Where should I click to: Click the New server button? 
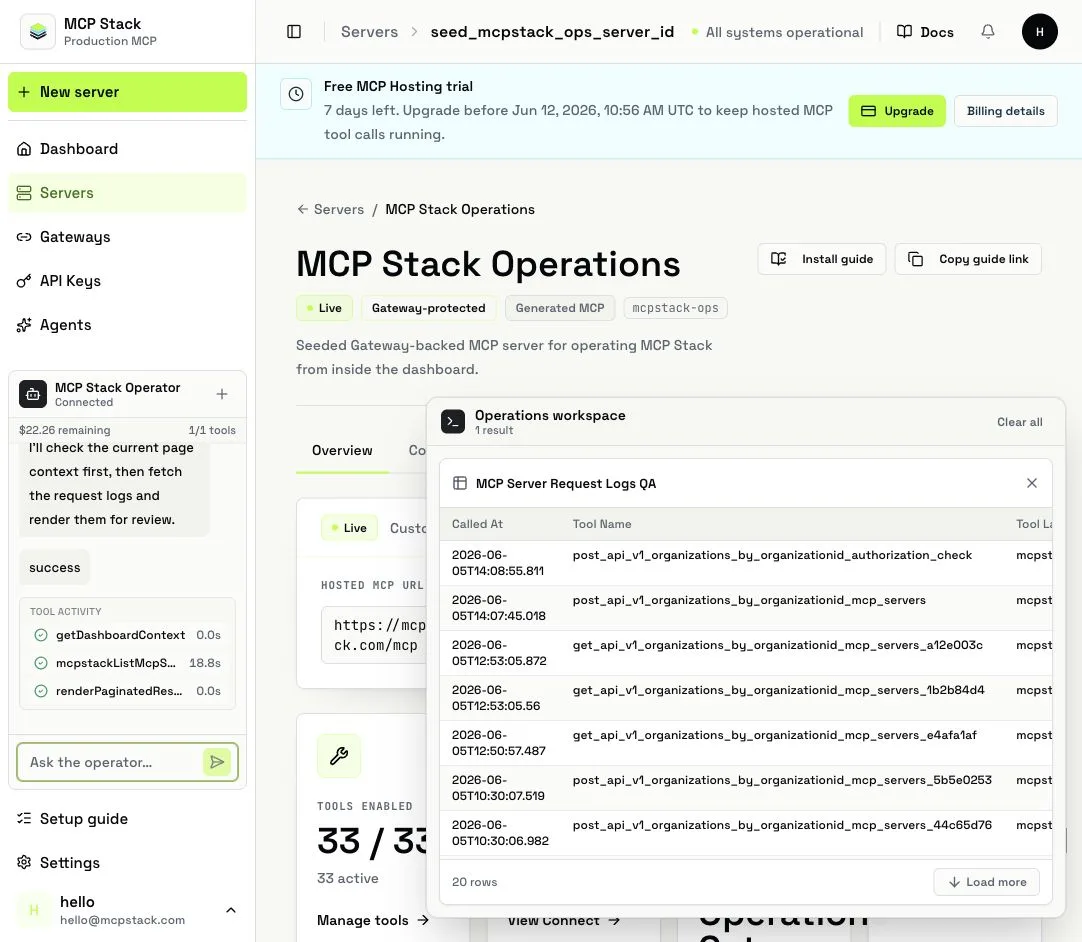127,92
